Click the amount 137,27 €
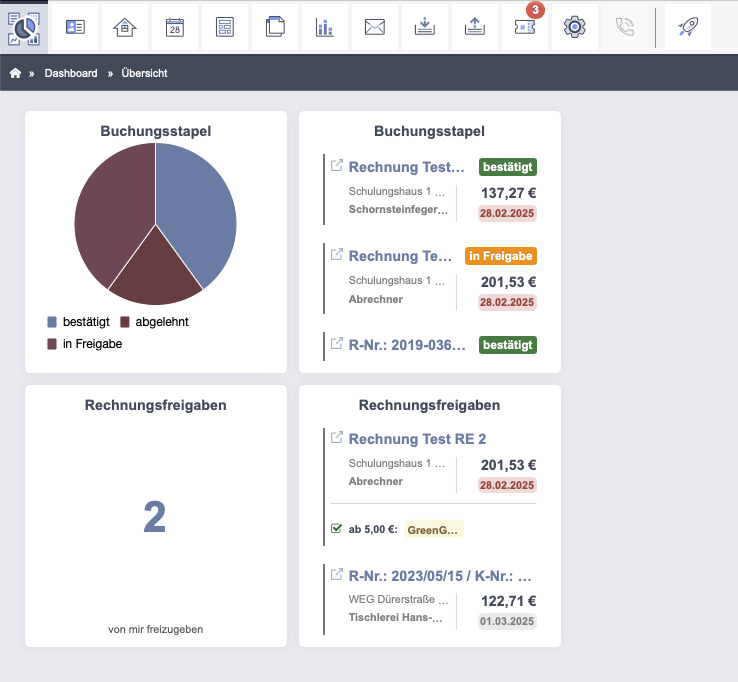 508,193
